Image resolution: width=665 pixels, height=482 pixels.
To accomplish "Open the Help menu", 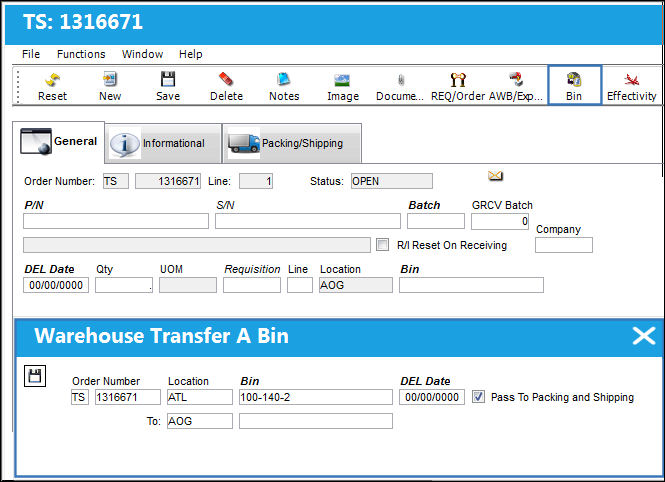I will (x=190, y=54).
